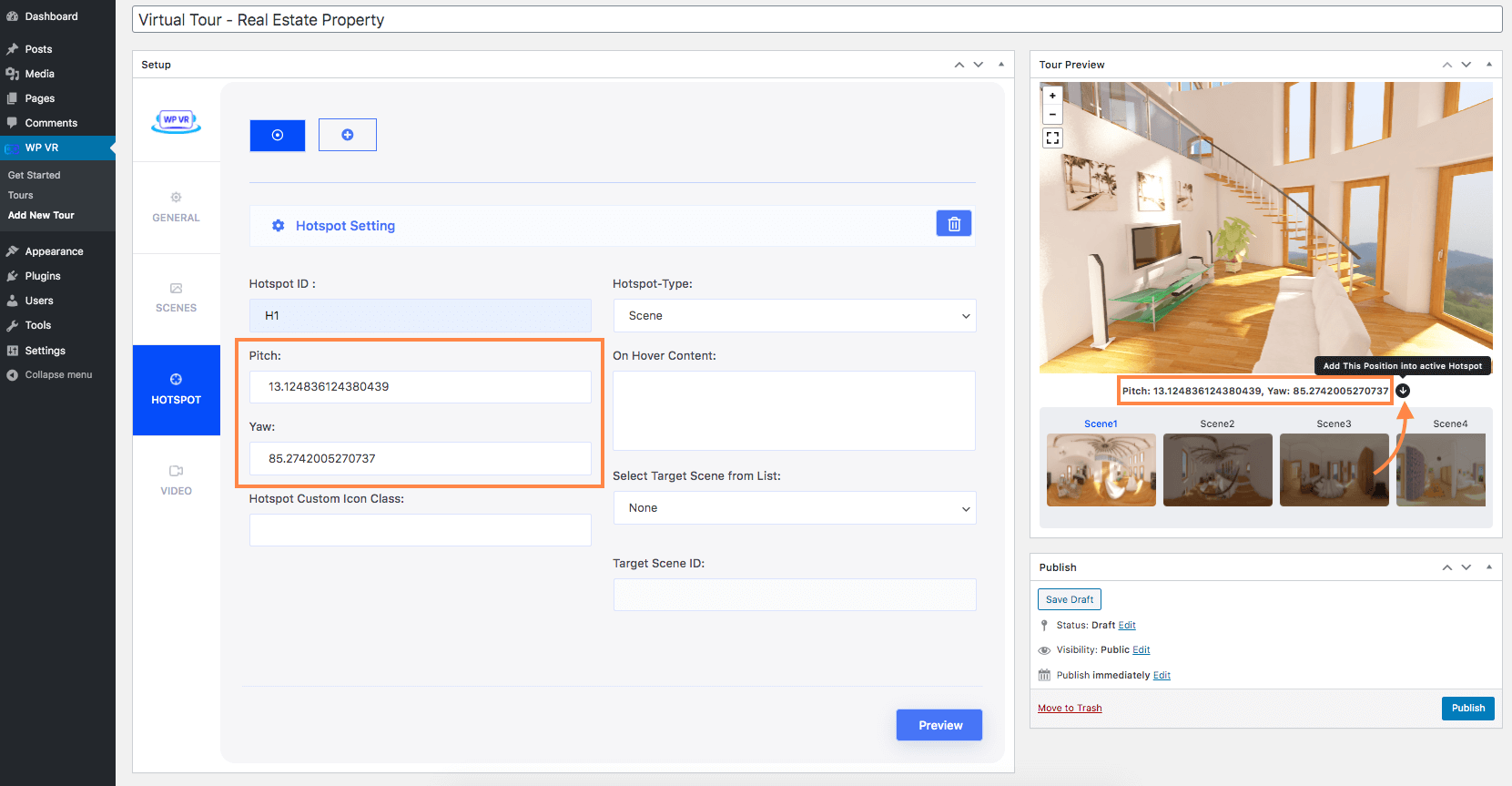Zoom in on the tour preview
This screenshot has height=786, width=1512.
[x=1052, y=96]
